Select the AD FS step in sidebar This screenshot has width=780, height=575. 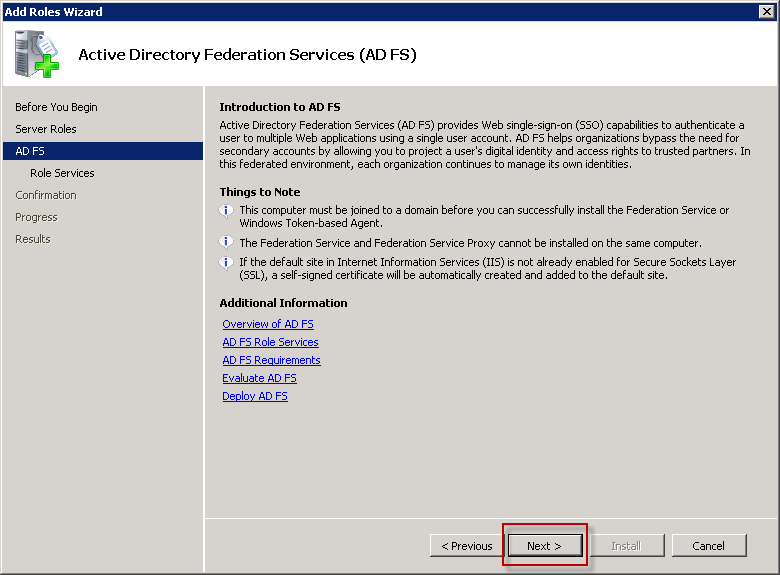pyautogui.click(x=103, y=151)
